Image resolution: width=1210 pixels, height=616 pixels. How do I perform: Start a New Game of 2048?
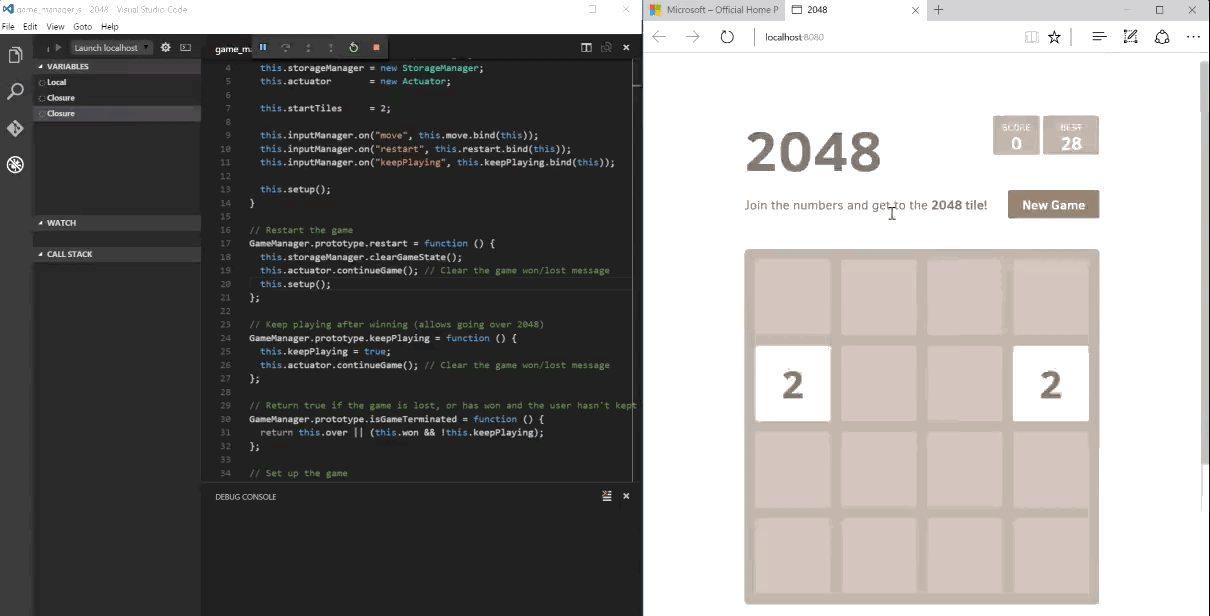[1053, 204]
